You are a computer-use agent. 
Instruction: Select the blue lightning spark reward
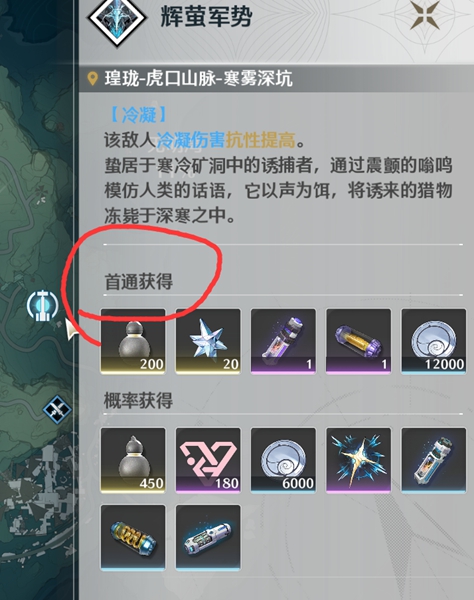coord(358,460)
